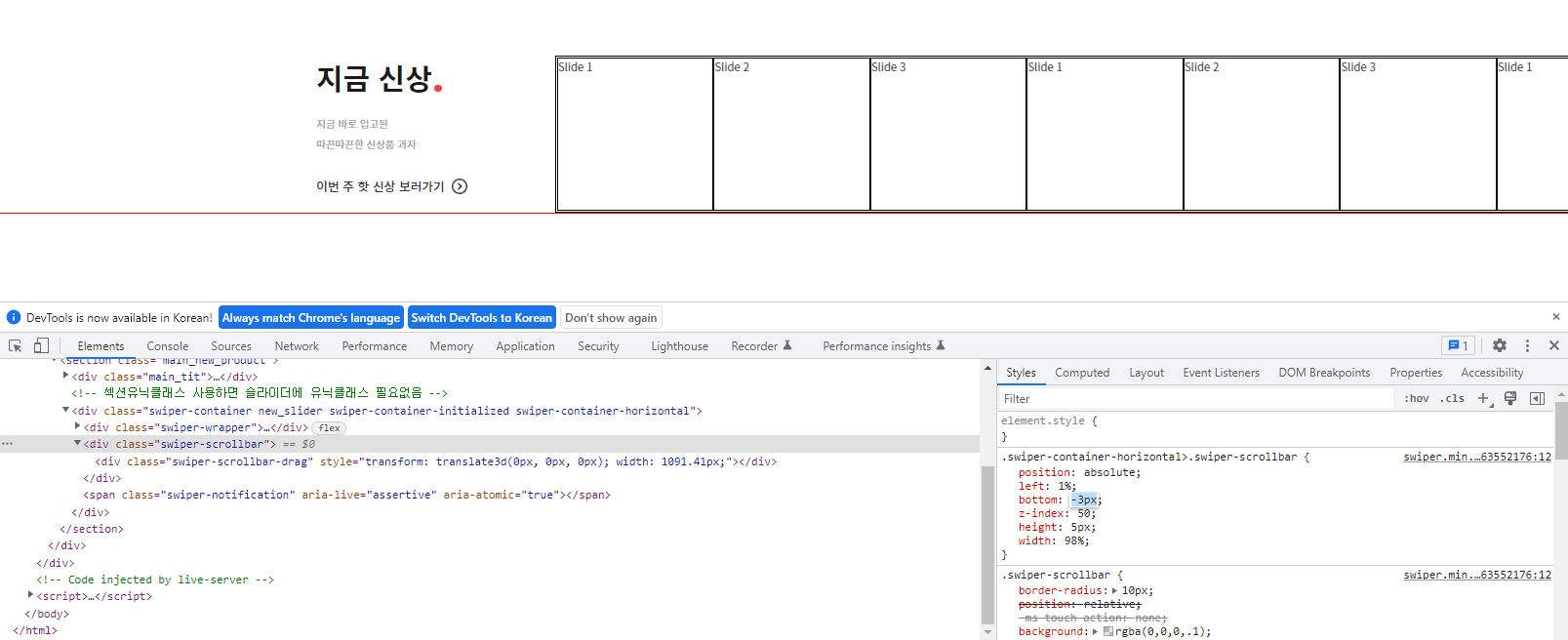Close the DevTools panel
The image size is (1568, 640).
1554,345
